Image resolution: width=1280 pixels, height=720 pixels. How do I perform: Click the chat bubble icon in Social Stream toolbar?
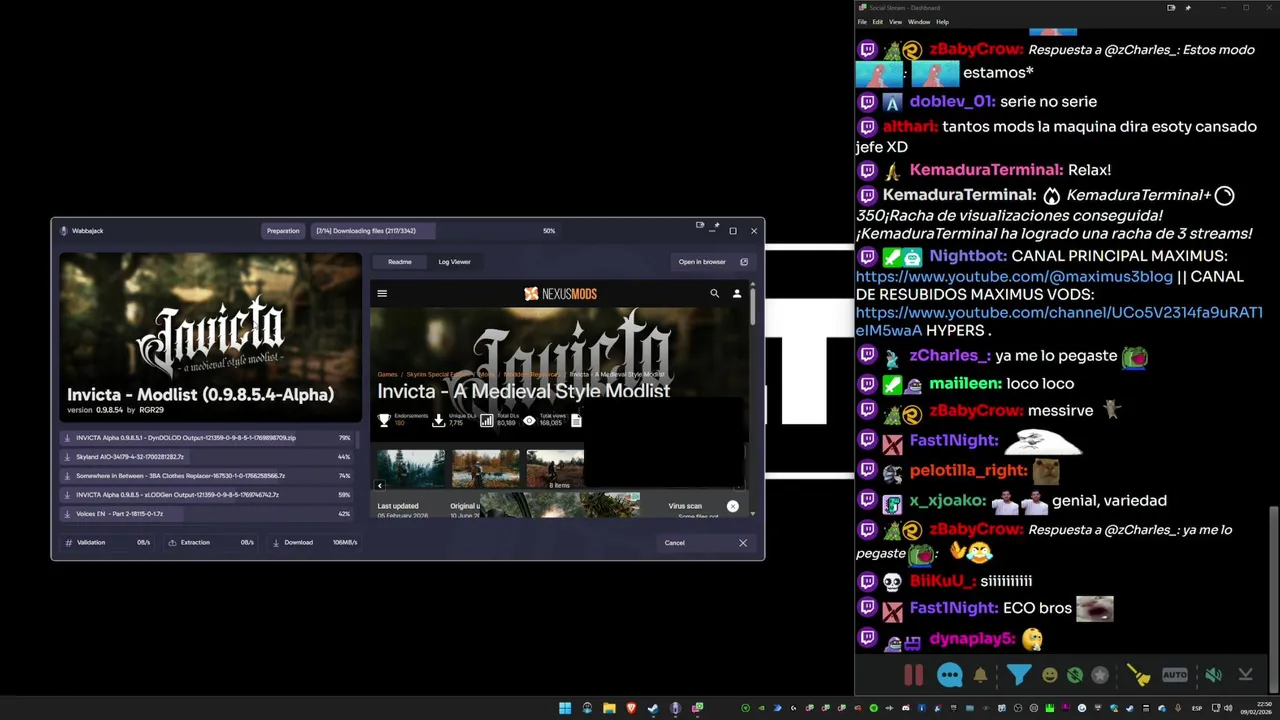click(x=950, y=675)
